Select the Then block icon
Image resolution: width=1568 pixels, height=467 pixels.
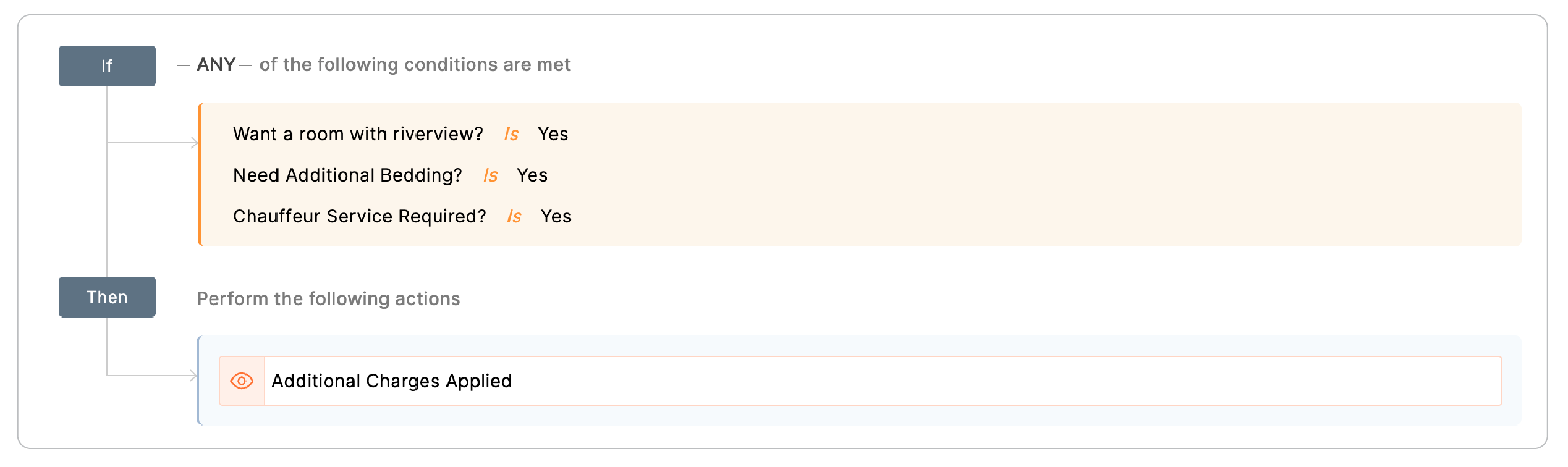pos(106,297)
